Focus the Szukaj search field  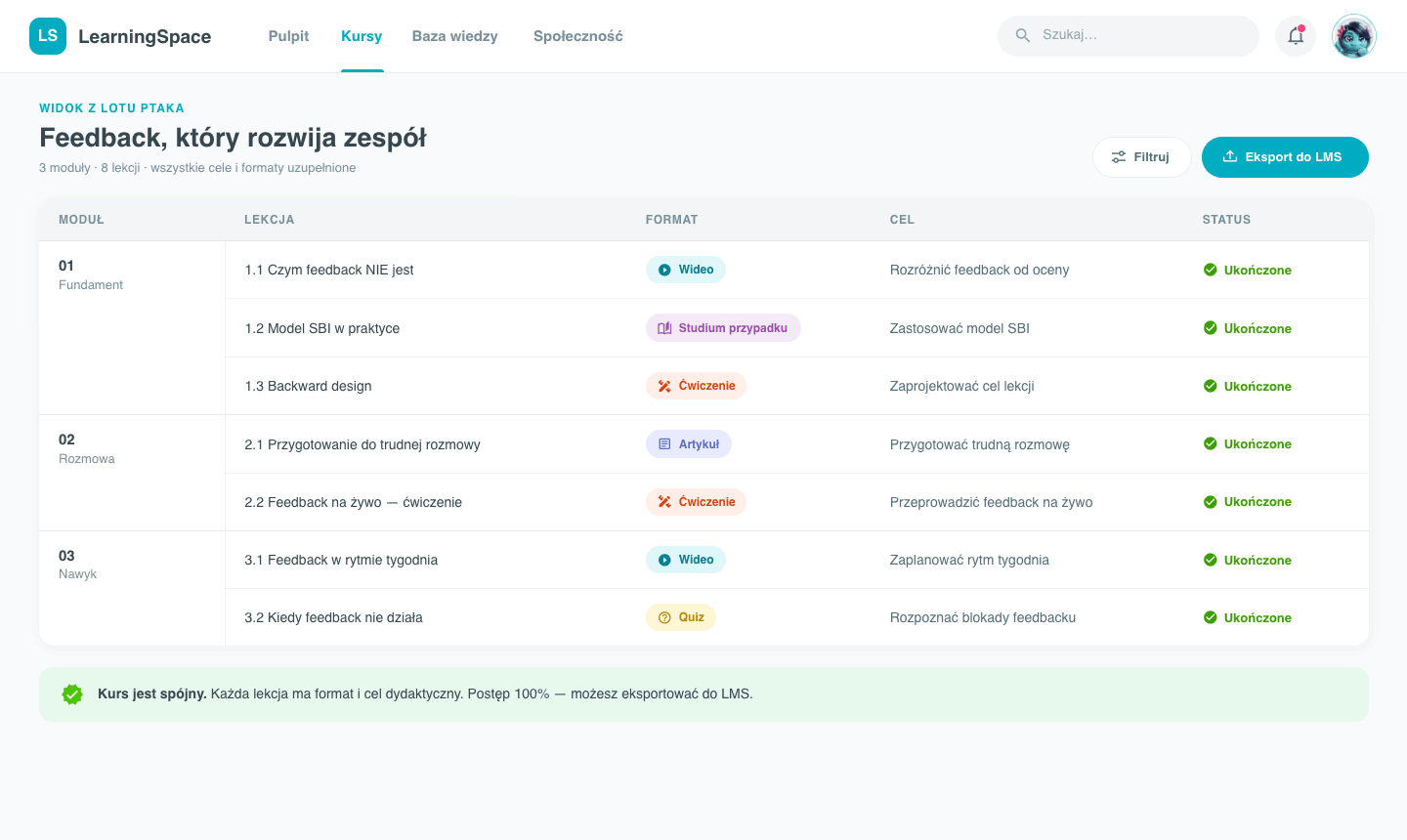[x=1129, y=35]
